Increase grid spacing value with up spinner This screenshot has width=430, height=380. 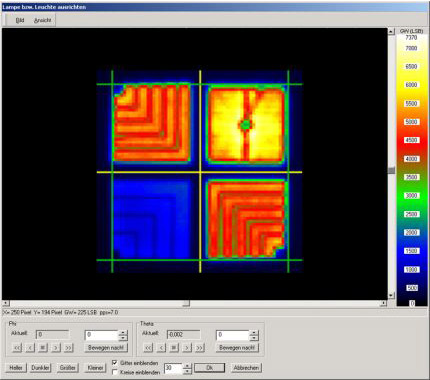187,366
